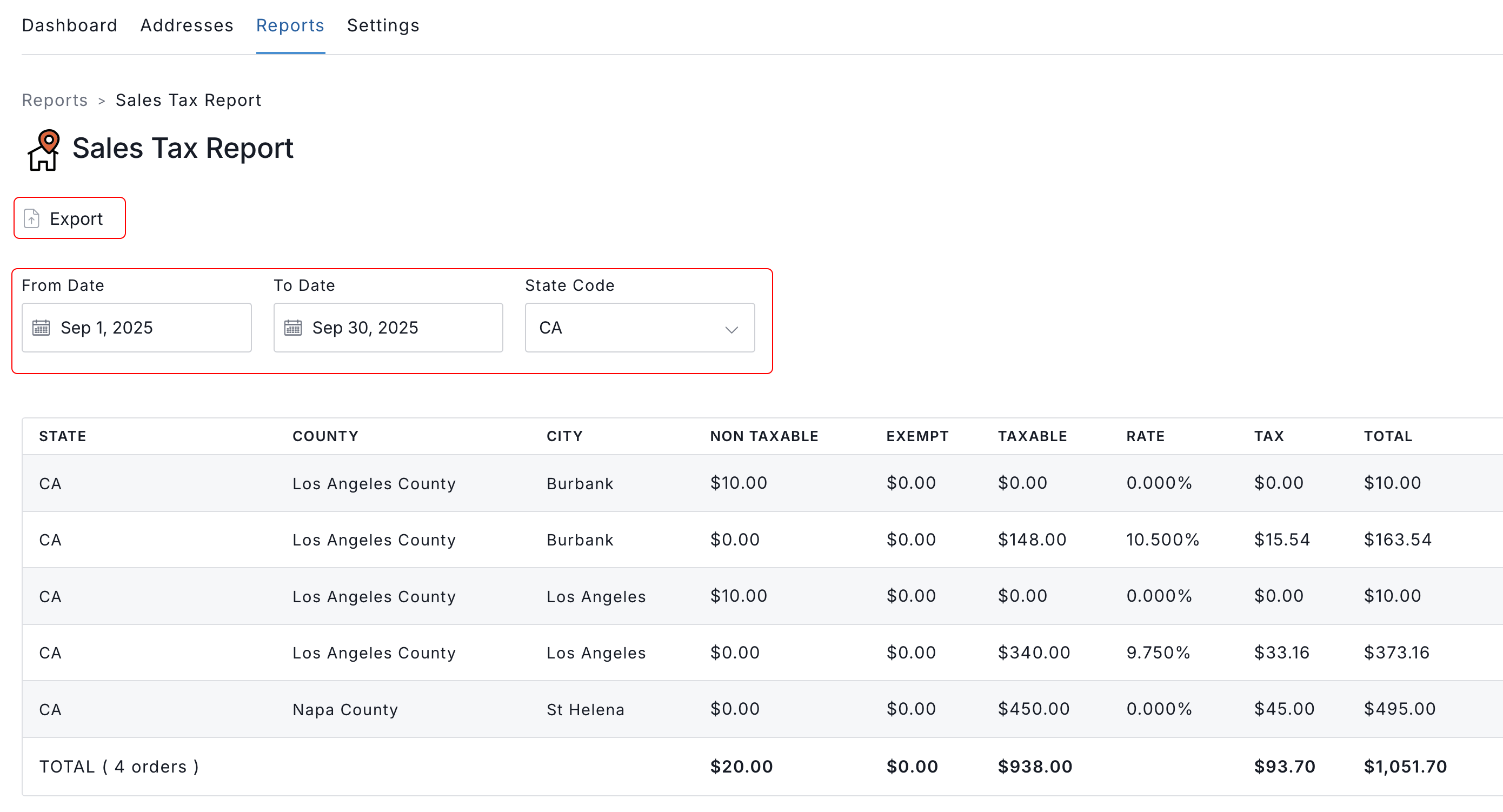Click the RATE column header
This screenshot has height=812, width=1503.
1145,436
